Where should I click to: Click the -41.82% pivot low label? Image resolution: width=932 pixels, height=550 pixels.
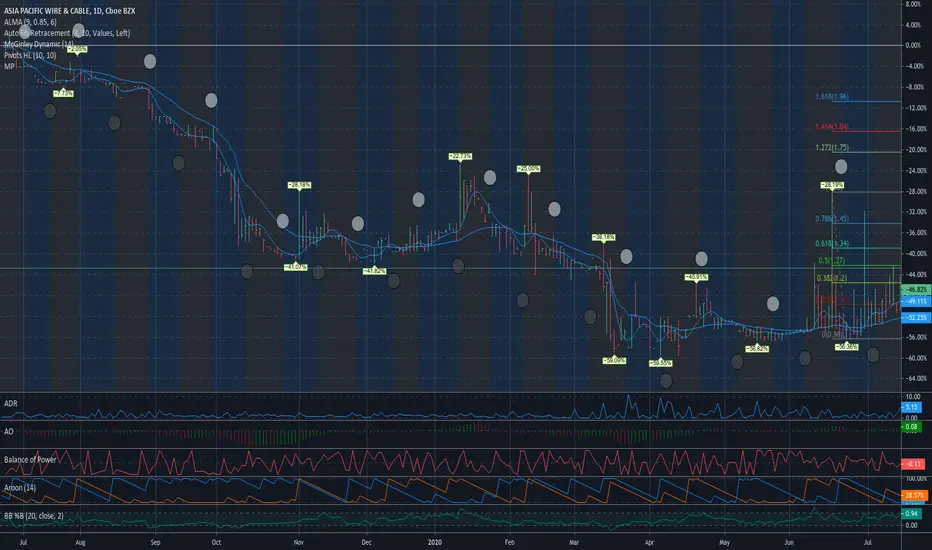coord(374,271)
